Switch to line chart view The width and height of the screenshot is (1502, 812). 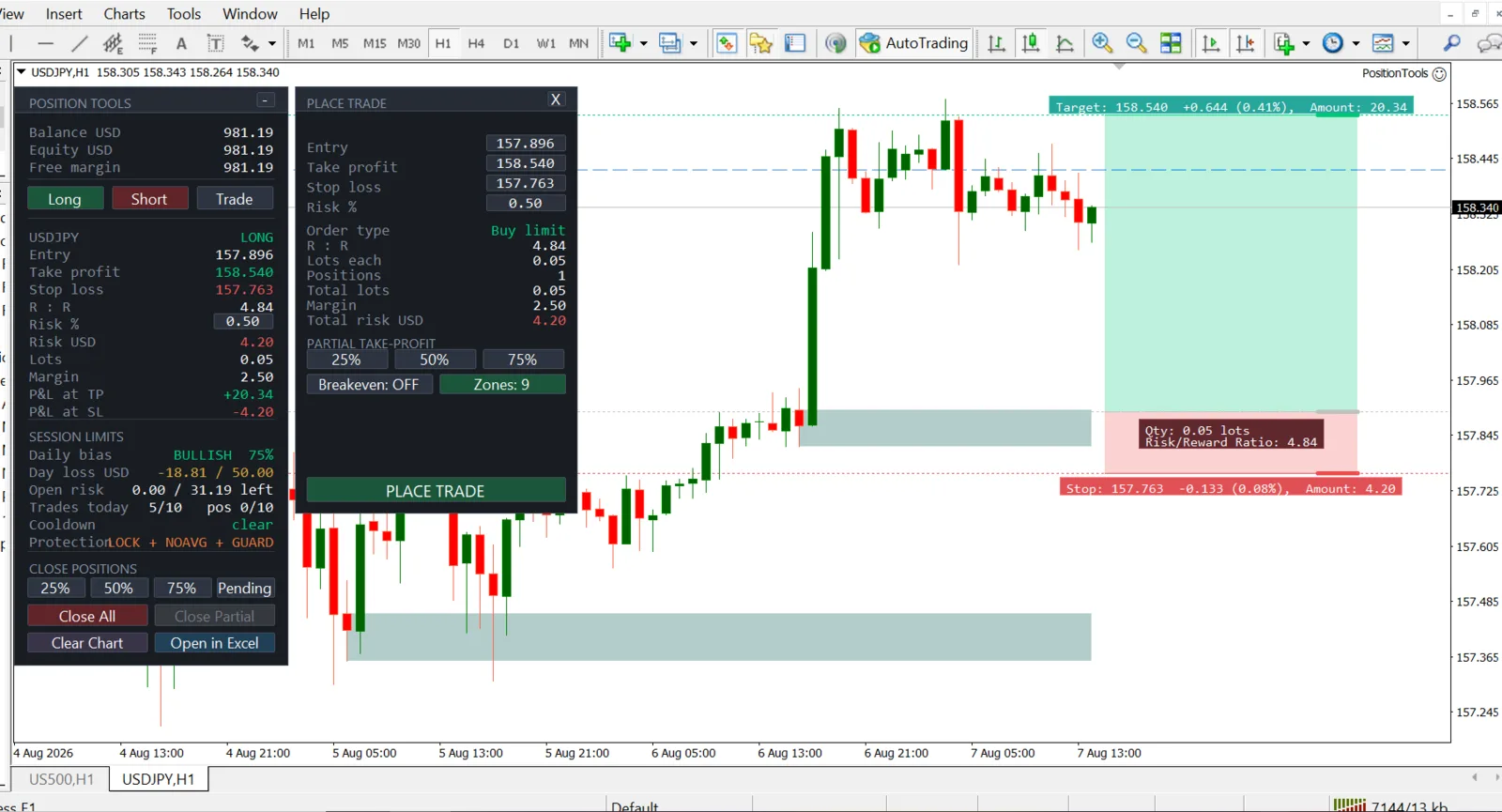pyautogui.click(x=1065, y=43)
